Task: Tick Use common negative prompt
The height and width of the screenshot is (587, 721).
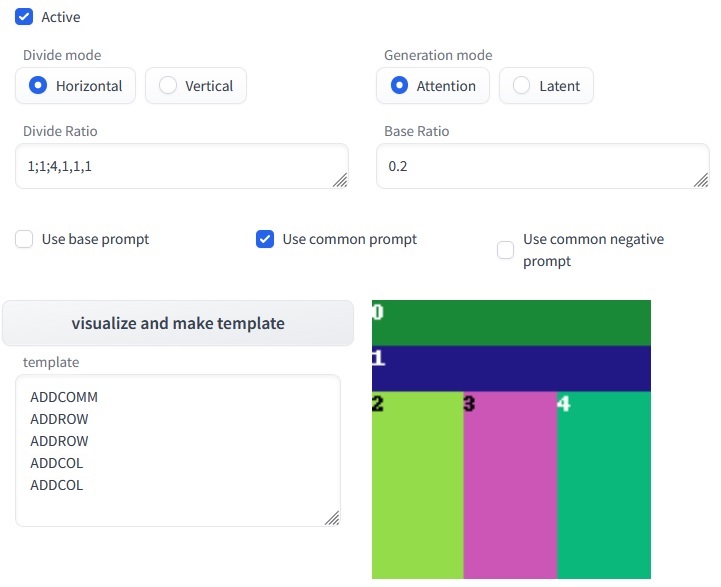Action: click(506, 249)
